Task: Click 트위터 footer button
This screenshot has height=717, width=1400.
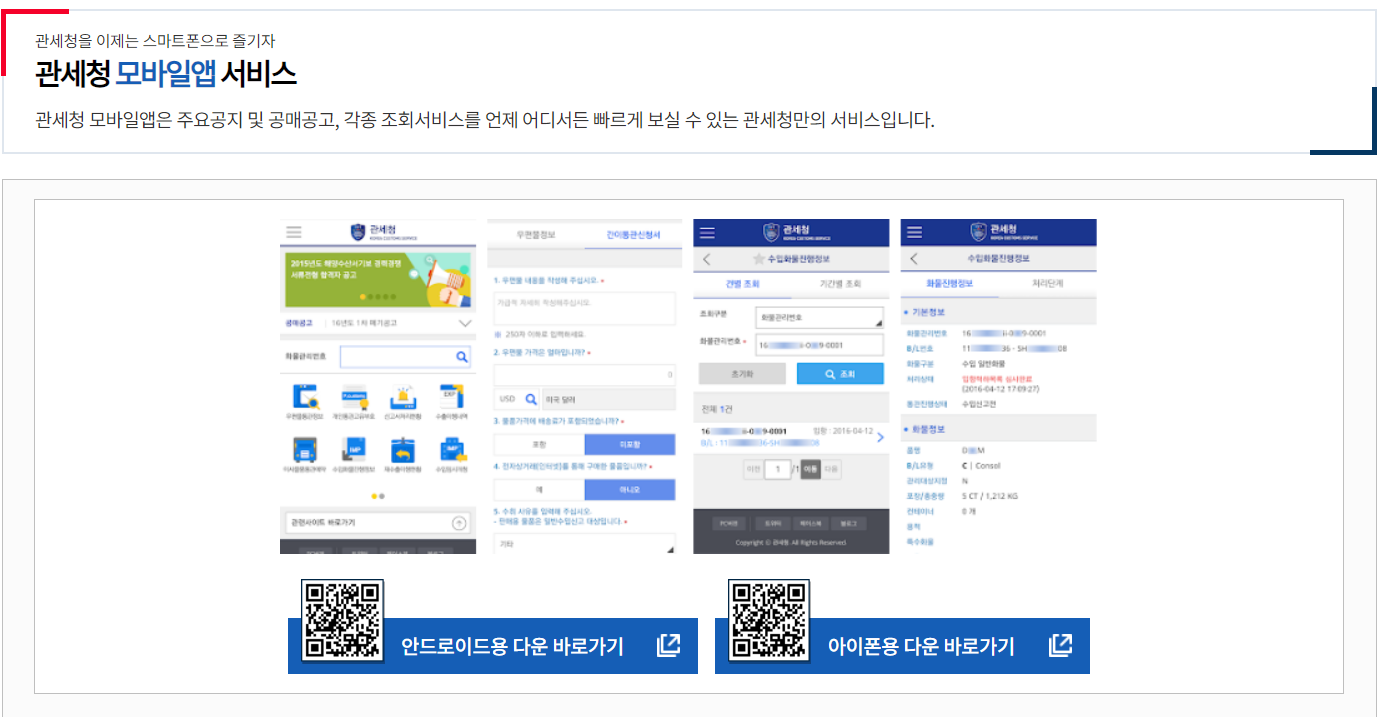Action: 772,523
